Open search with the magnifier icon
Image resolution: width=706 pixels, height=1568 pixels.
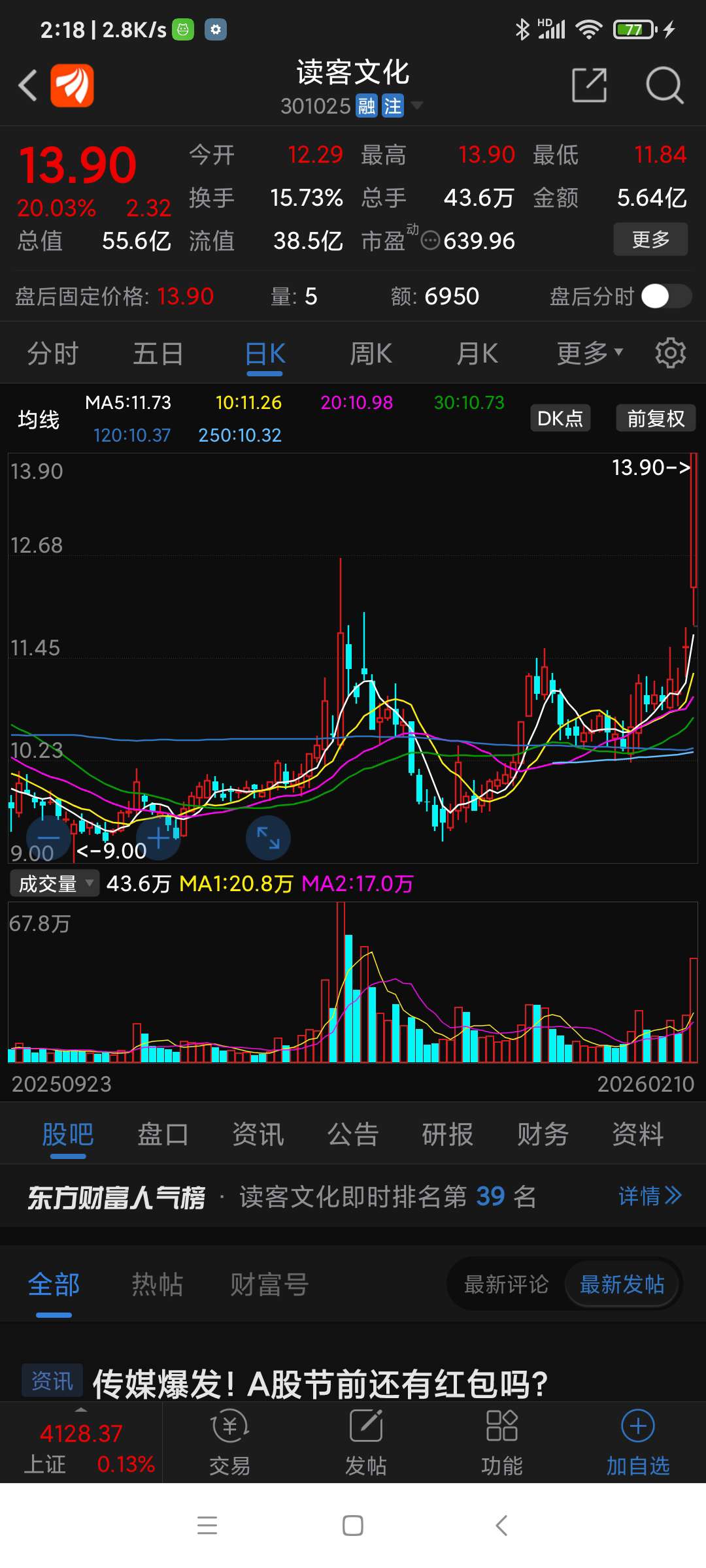pos(664,85)
